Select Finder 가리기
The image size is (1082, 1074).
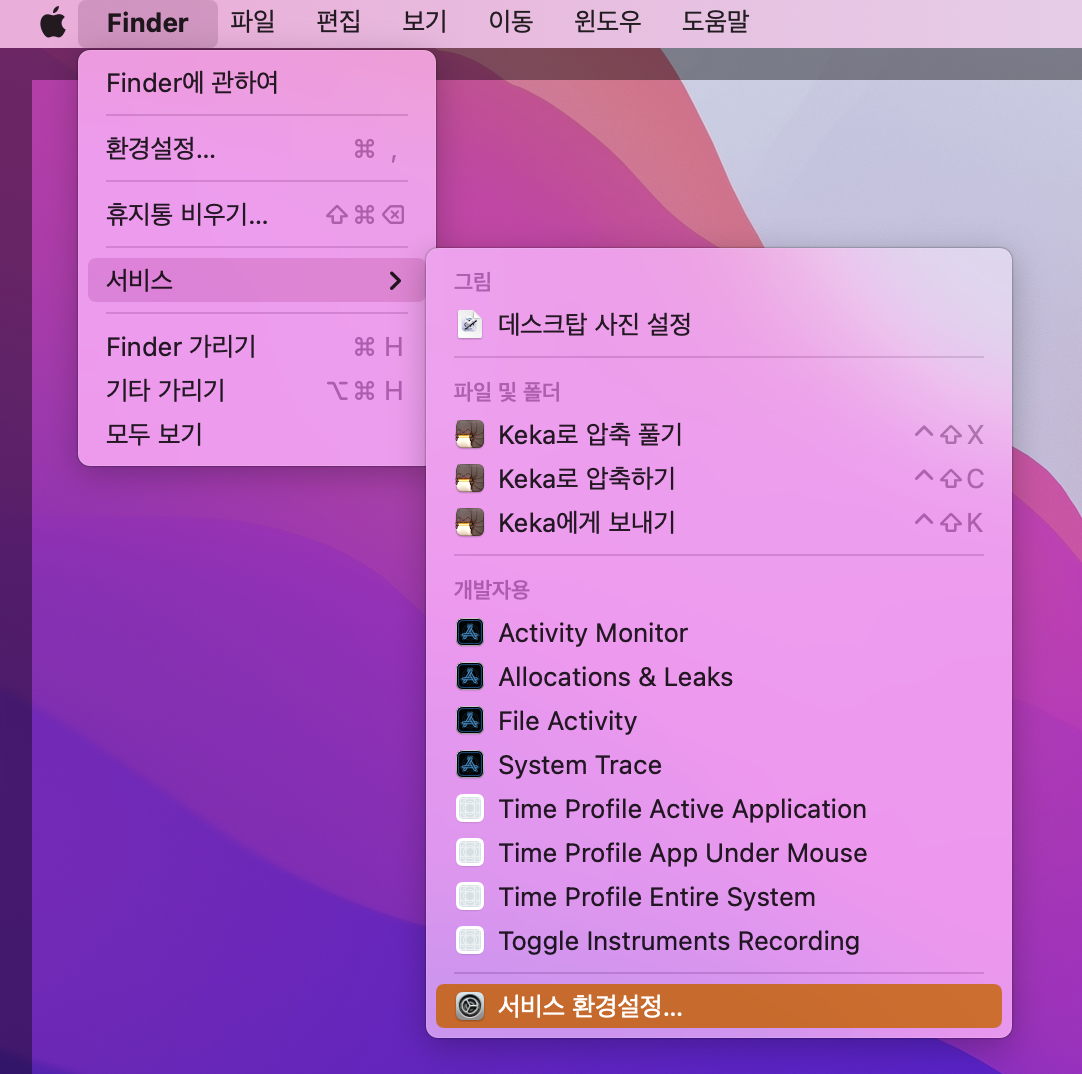tap(257, 346)
